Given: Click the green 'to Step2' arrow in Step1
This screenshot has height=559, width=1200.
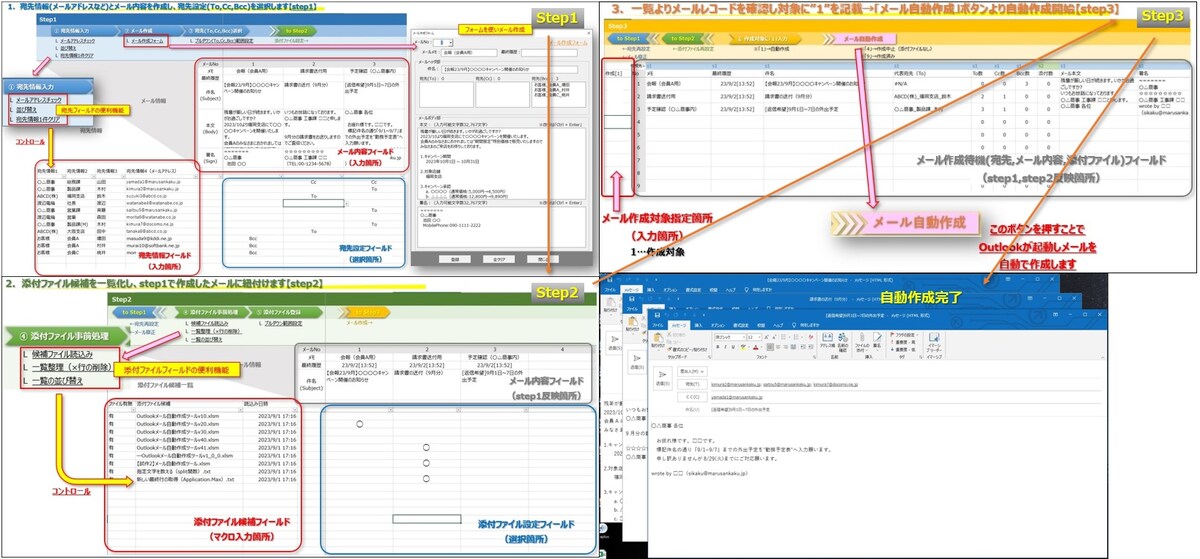Looking at the screenshot, I should pos(295,31).
